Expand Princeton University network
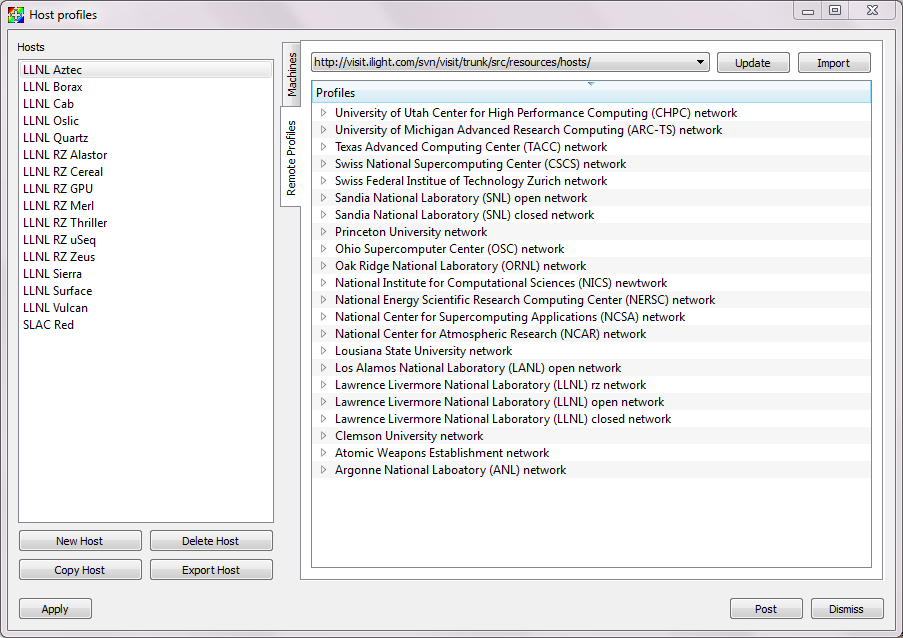Image resolution: width=903 pixels, height=638 pixels. pos(324,231)
